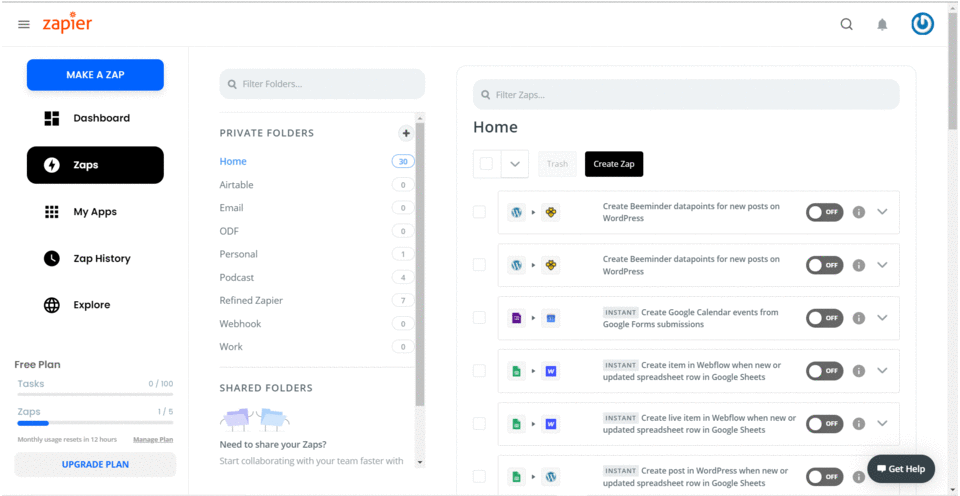Screen dimensions: 960x496
Task: Open the Personal folder
Action: 239,254
